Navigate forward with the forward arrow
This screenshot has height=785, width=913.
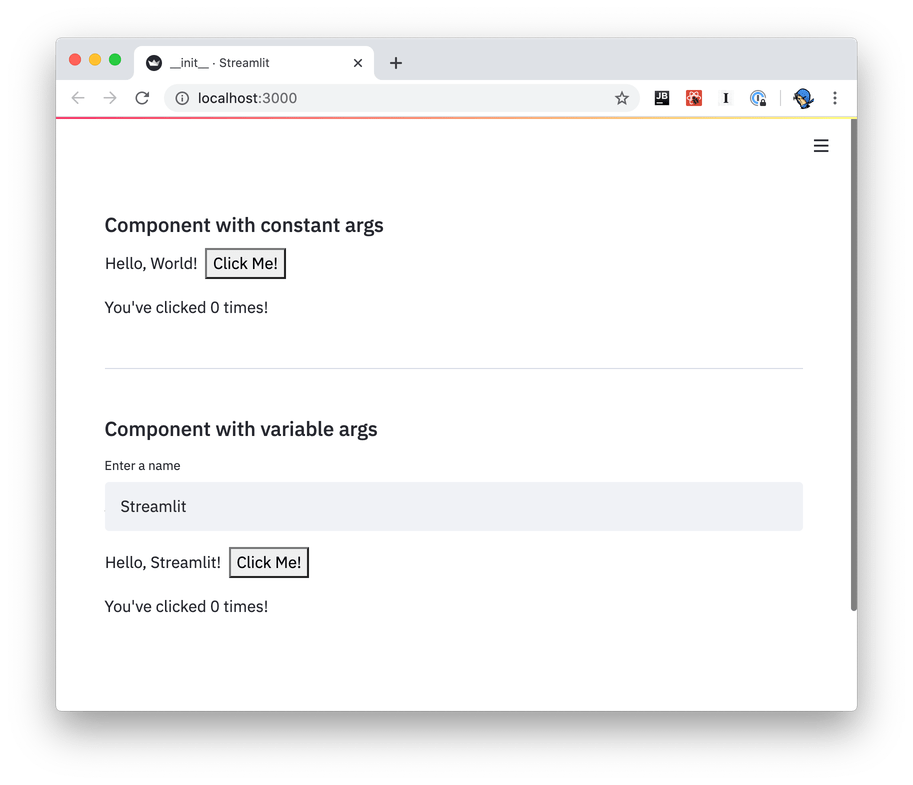[110, 98]
